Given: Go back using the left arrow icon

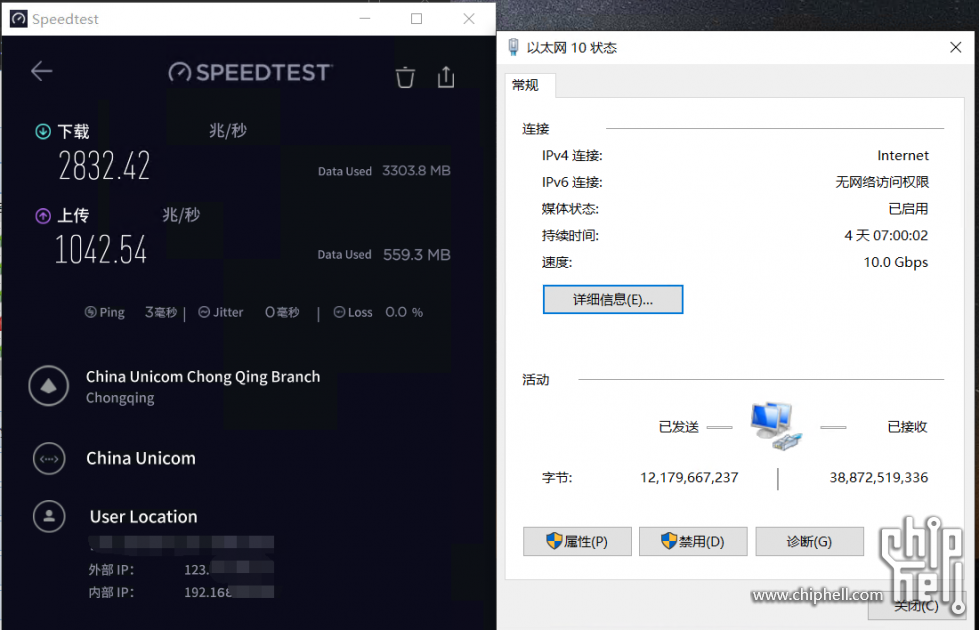Looking at the screenshot, I should click(42, 71).
